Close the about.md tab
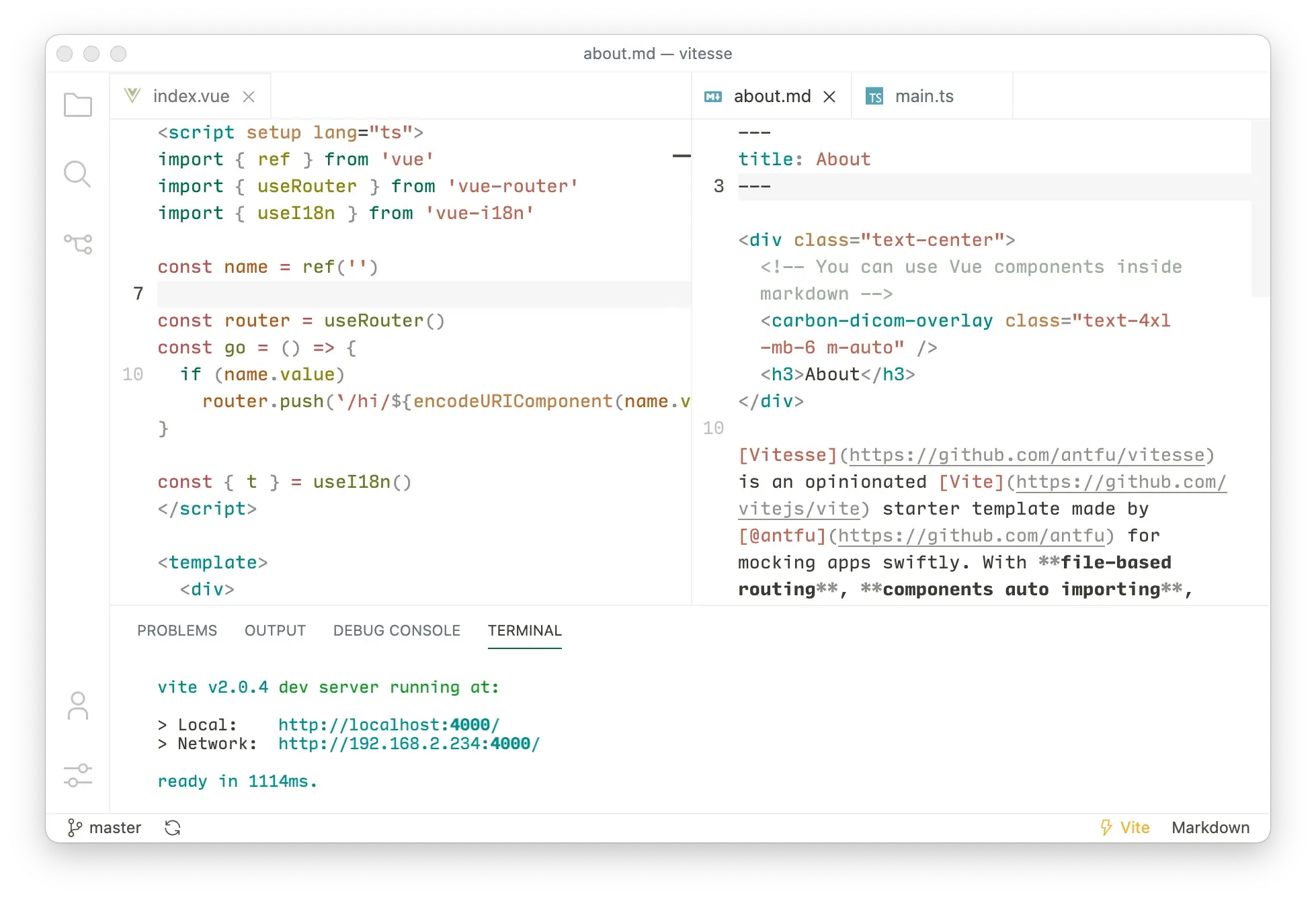The height and width of the screenshot is (899, 1316). (829, 97)
